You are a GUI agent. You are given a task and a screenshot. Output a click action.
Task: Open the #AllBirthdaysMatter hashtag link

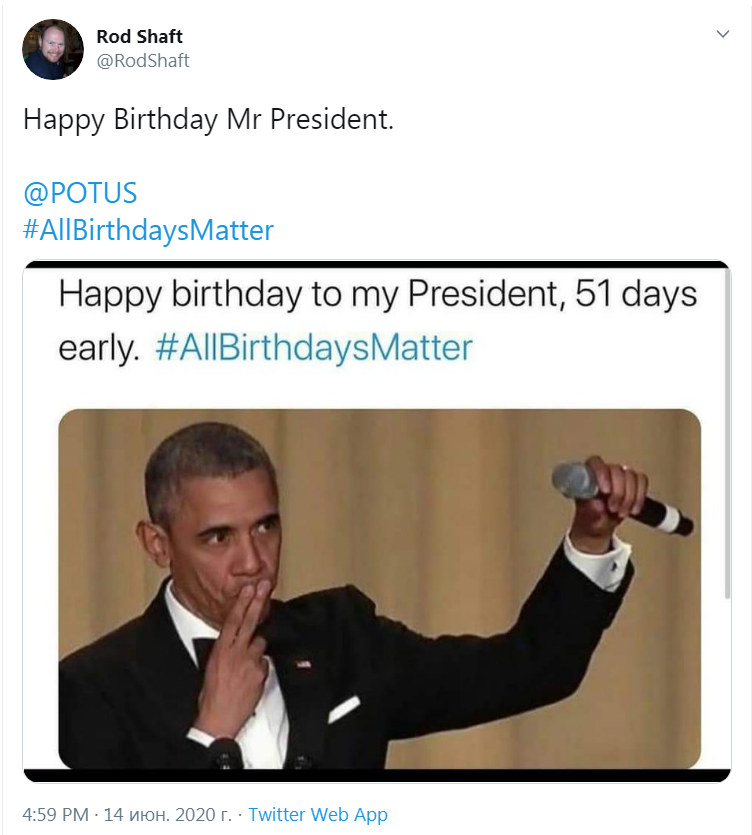click(148, 230)
